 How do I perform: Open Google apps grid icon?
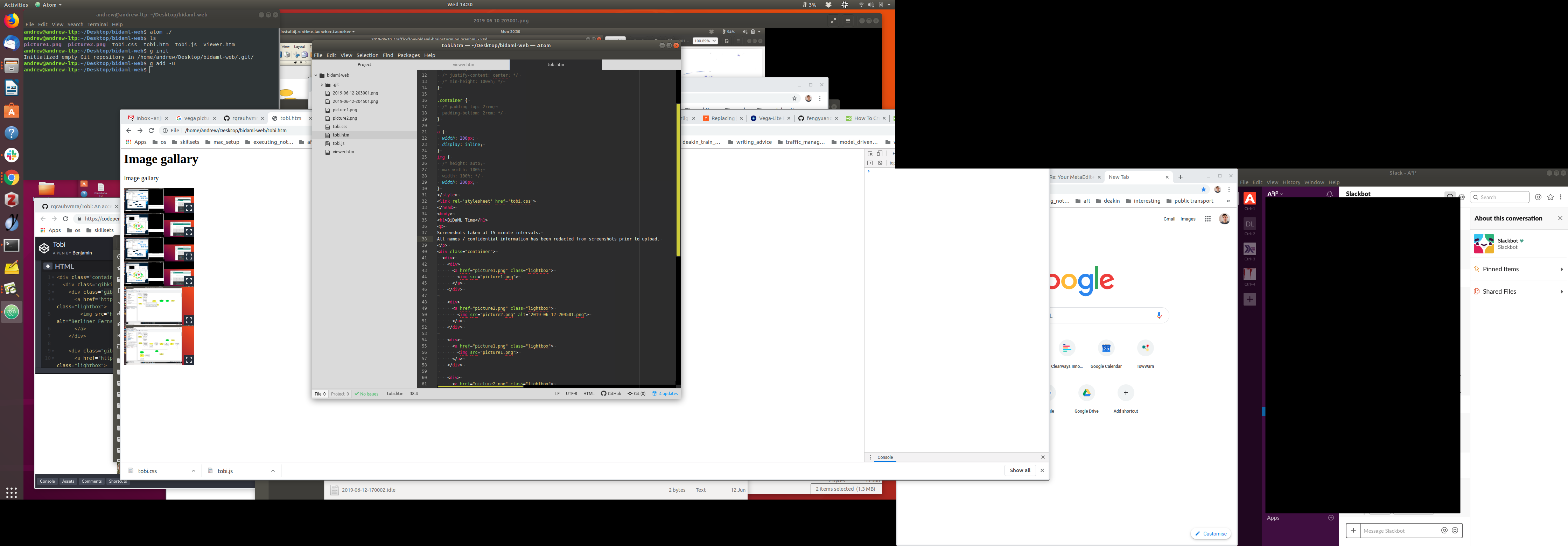pos(1207,219)
